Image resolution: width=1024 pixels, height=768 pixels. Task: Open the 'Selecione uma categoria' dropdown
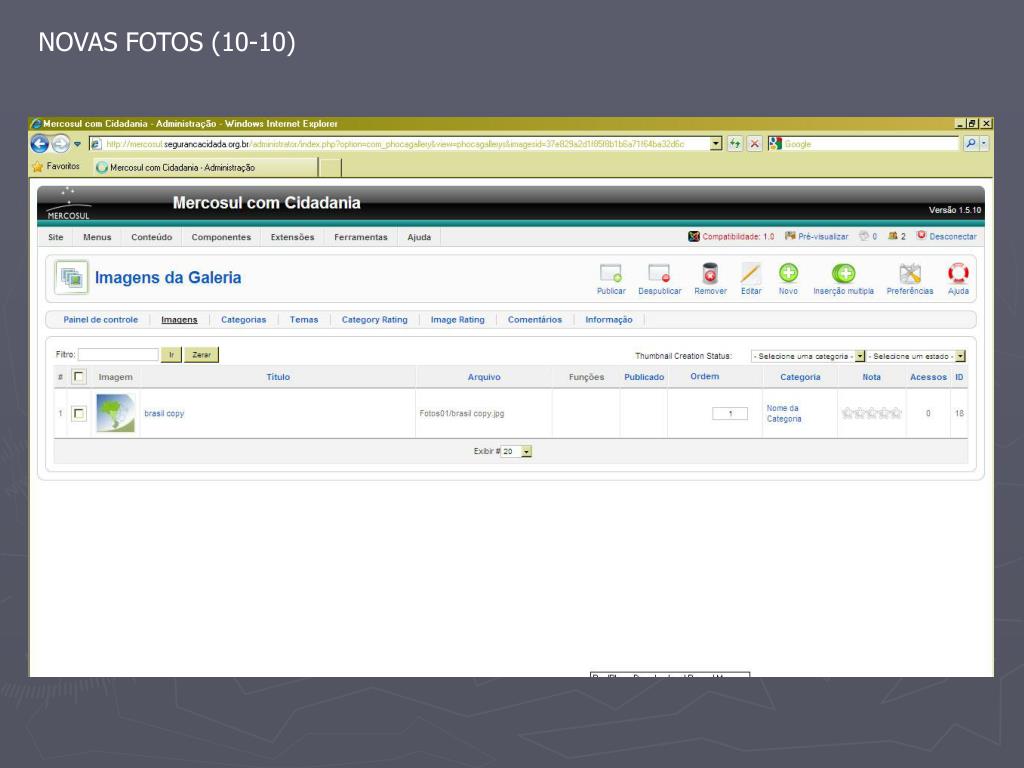pos(808,356)
